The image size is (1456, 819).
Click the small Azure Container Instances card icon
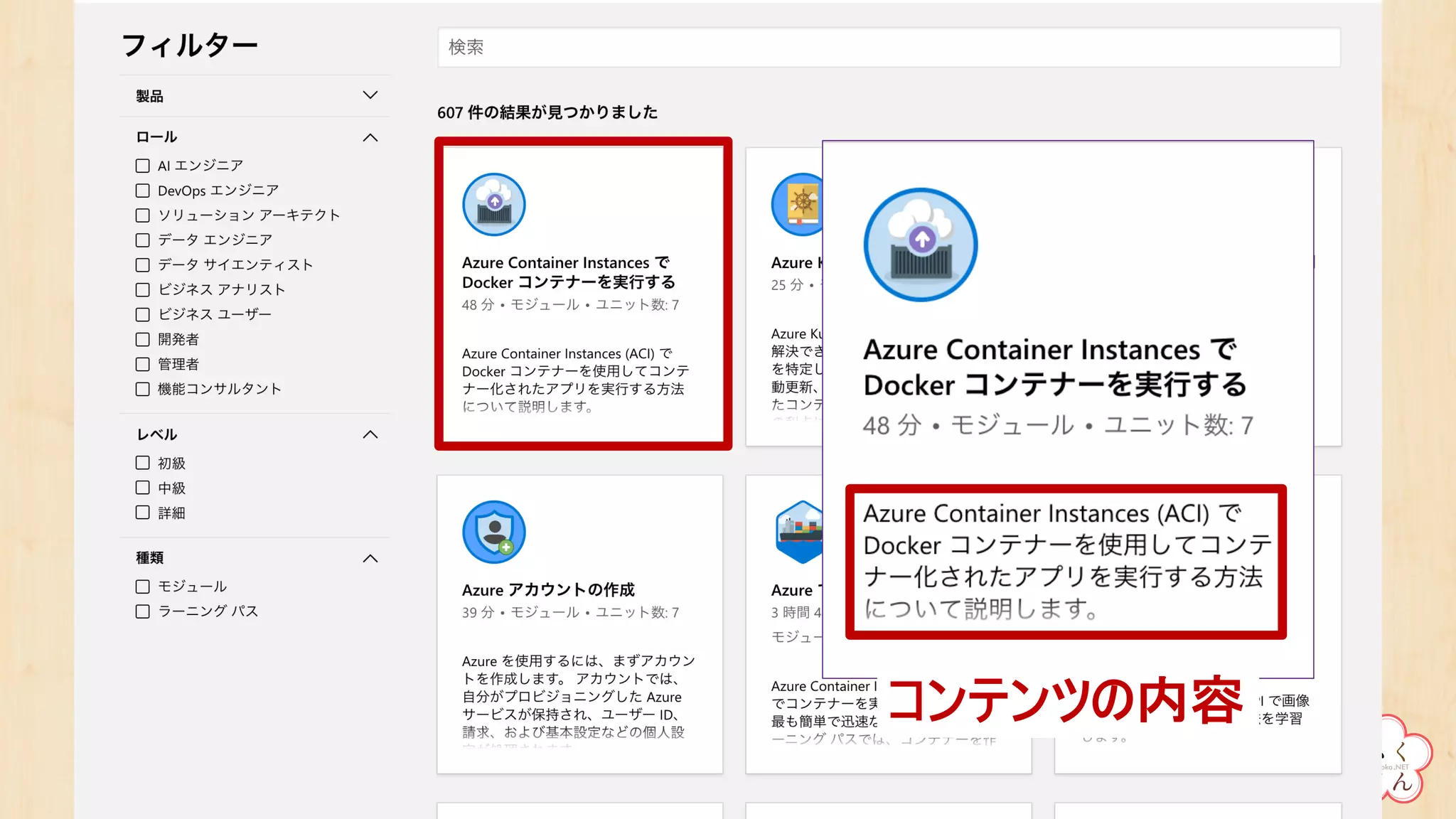[x=494, y=205]
